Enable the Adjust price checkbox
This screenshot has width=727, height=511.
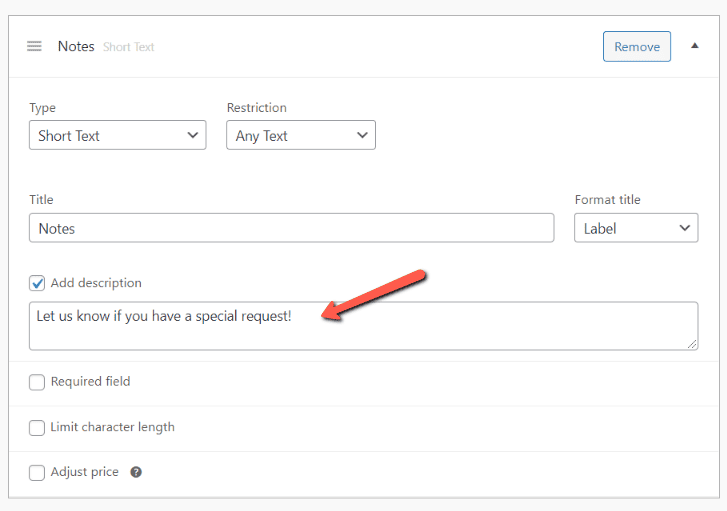pos(38,472)
